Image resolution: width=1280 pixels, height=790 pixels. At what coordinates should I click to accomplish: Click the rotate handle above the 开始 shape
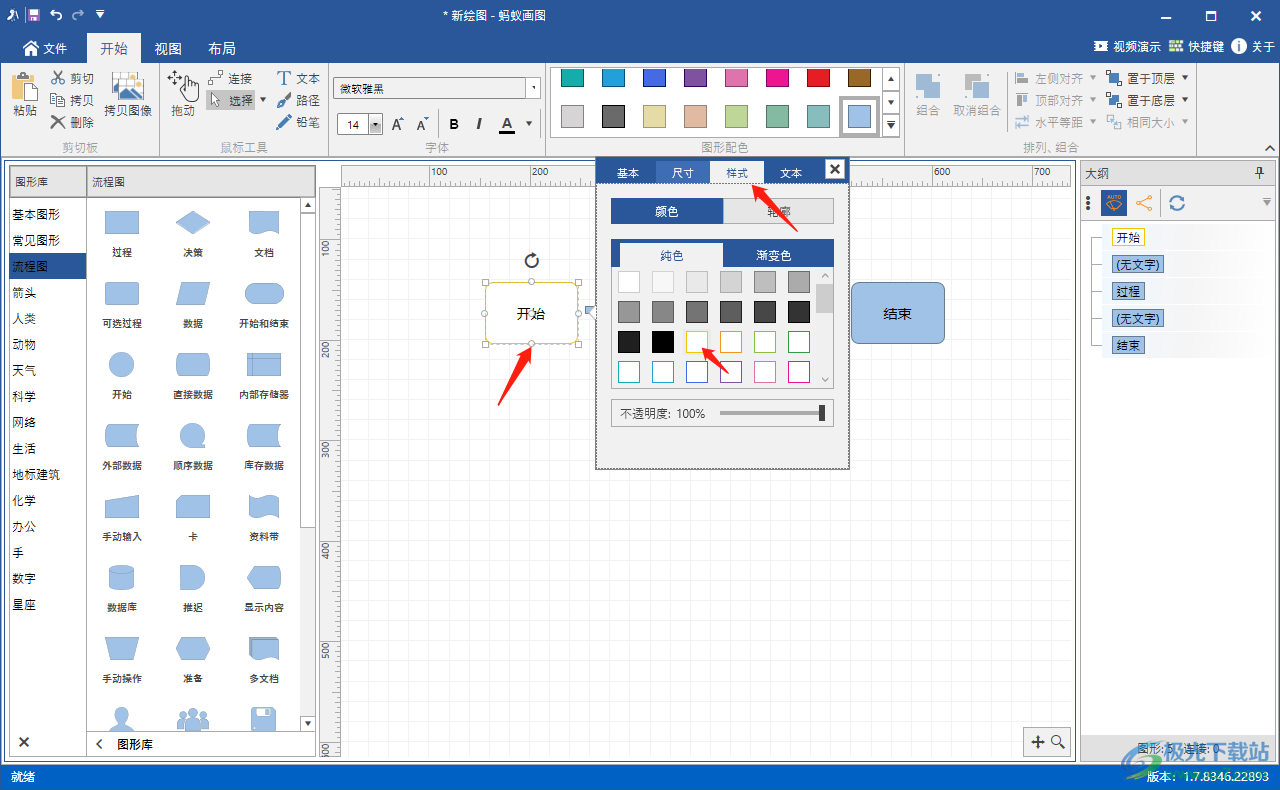pyautogui.click(x=532, y=261)
